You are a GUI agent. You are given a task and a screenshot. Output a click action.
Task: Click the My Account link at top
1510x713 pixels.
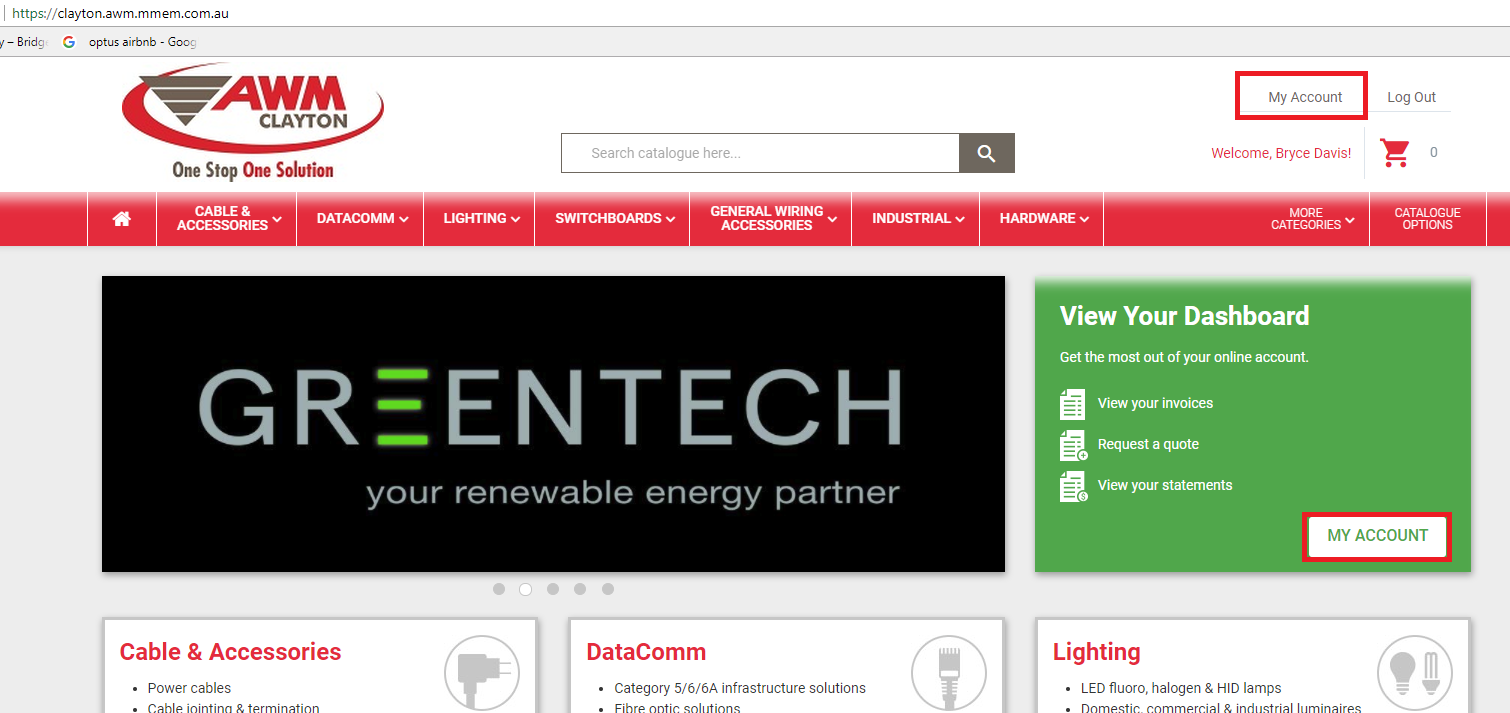coord(1305,97)
